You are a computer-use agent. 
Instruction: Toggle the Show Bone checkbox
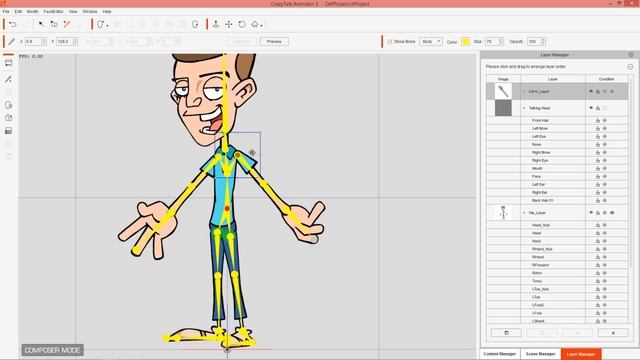[x=390, y=42]
